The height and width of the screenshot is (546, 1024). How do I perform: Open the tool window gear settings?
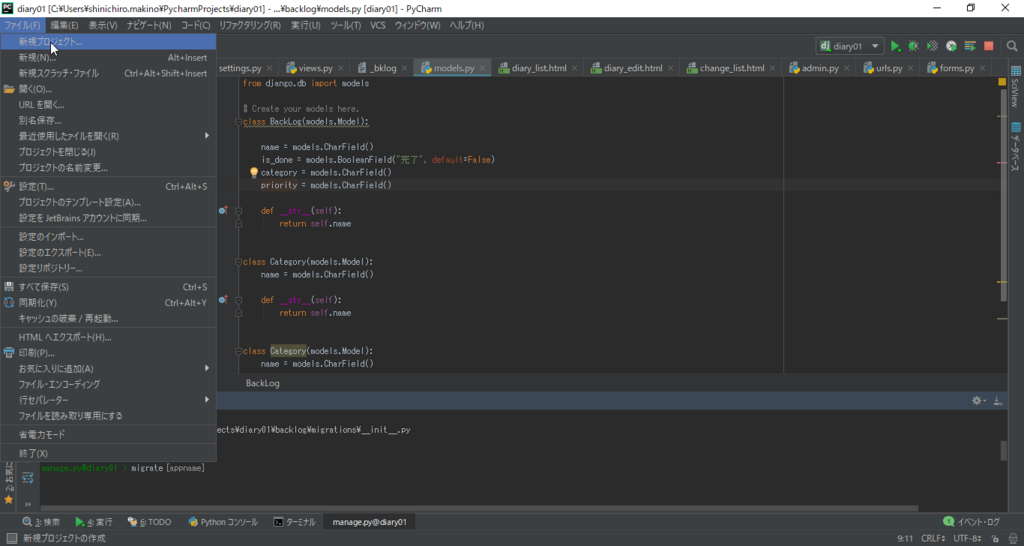[978, 400]
